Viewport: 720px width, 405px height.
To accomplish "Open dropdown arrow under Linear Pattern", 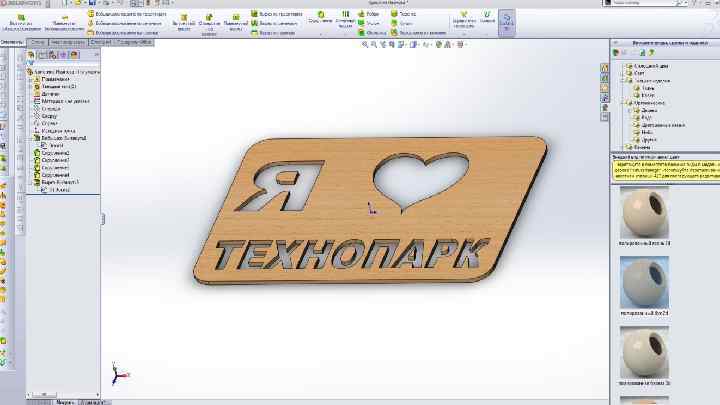I will (345, 34).
